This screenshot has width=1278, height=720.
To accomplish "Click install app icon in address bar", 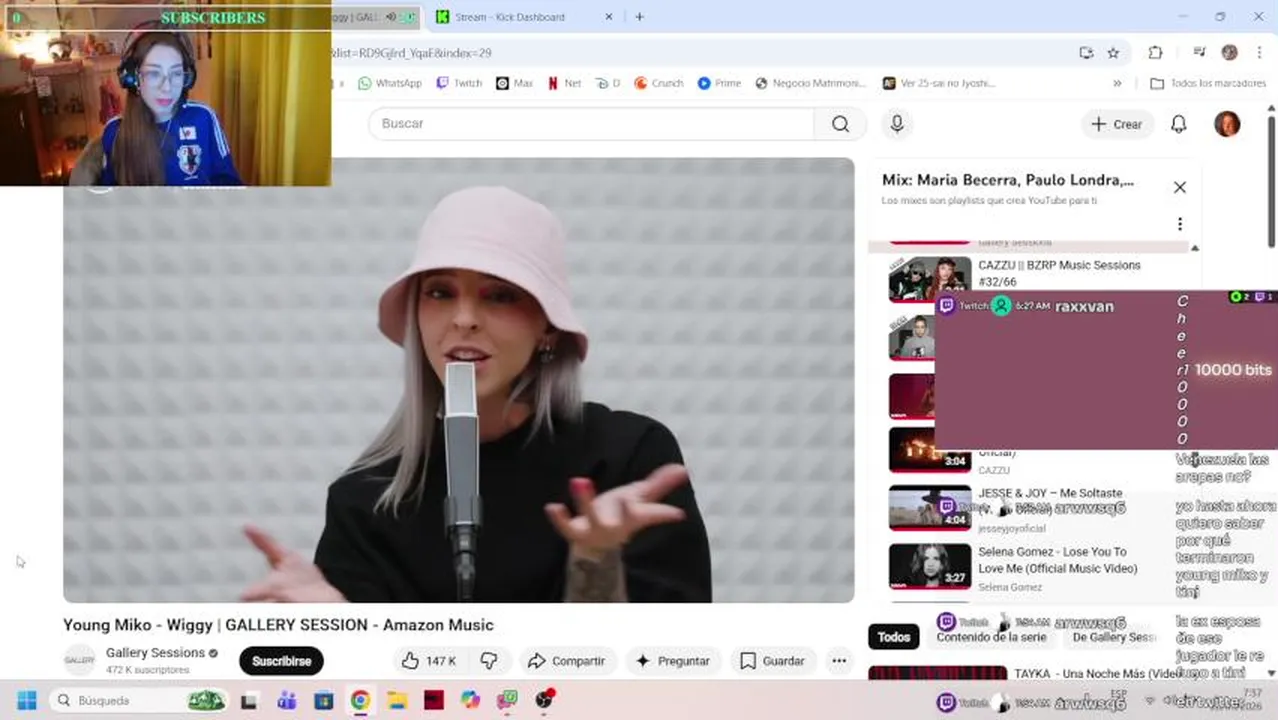I will coord(1086,53).
